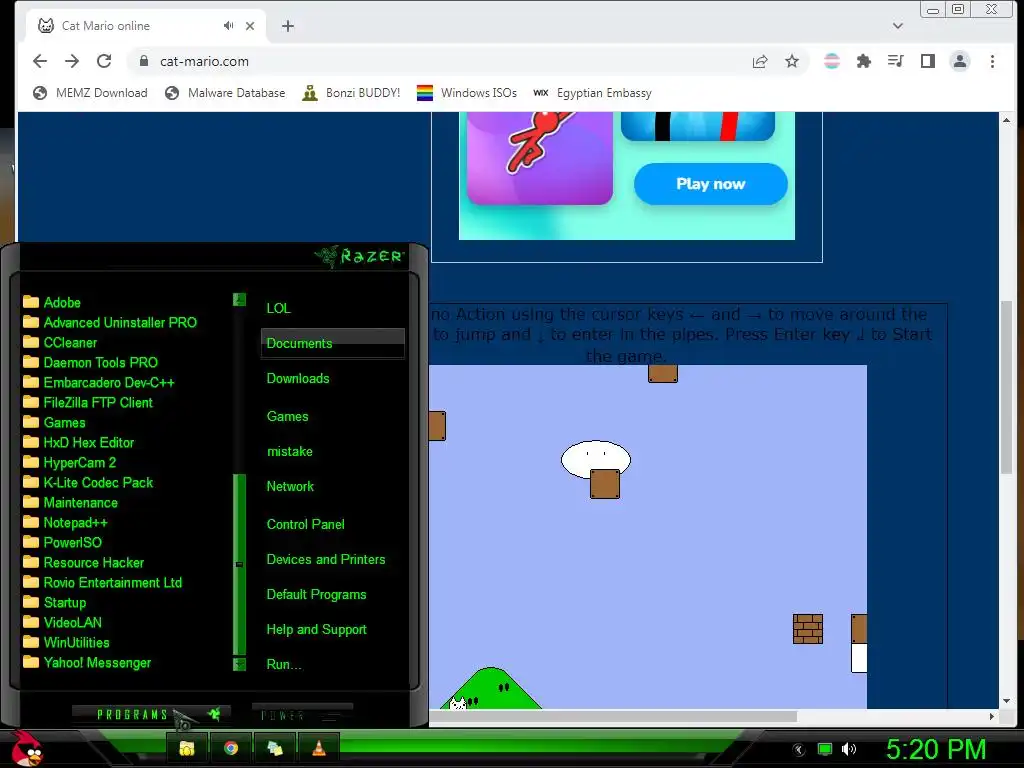This screenshot has width=1024, height=768.
Task: Open the Maintenance folder
Action: (70, 503)
